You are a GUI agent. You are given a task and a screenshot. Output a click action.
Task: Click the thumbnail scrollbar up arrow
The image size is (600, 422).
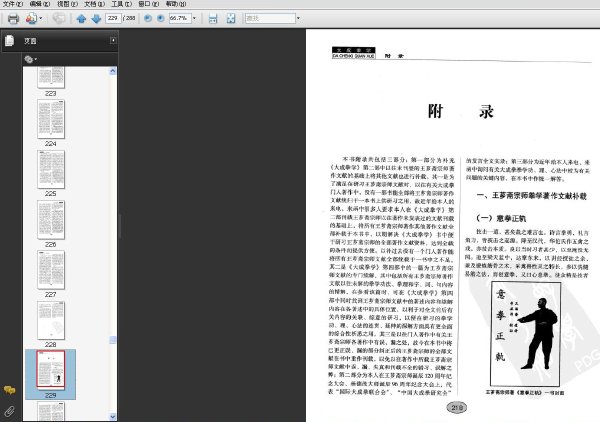(x=112, y=71)
